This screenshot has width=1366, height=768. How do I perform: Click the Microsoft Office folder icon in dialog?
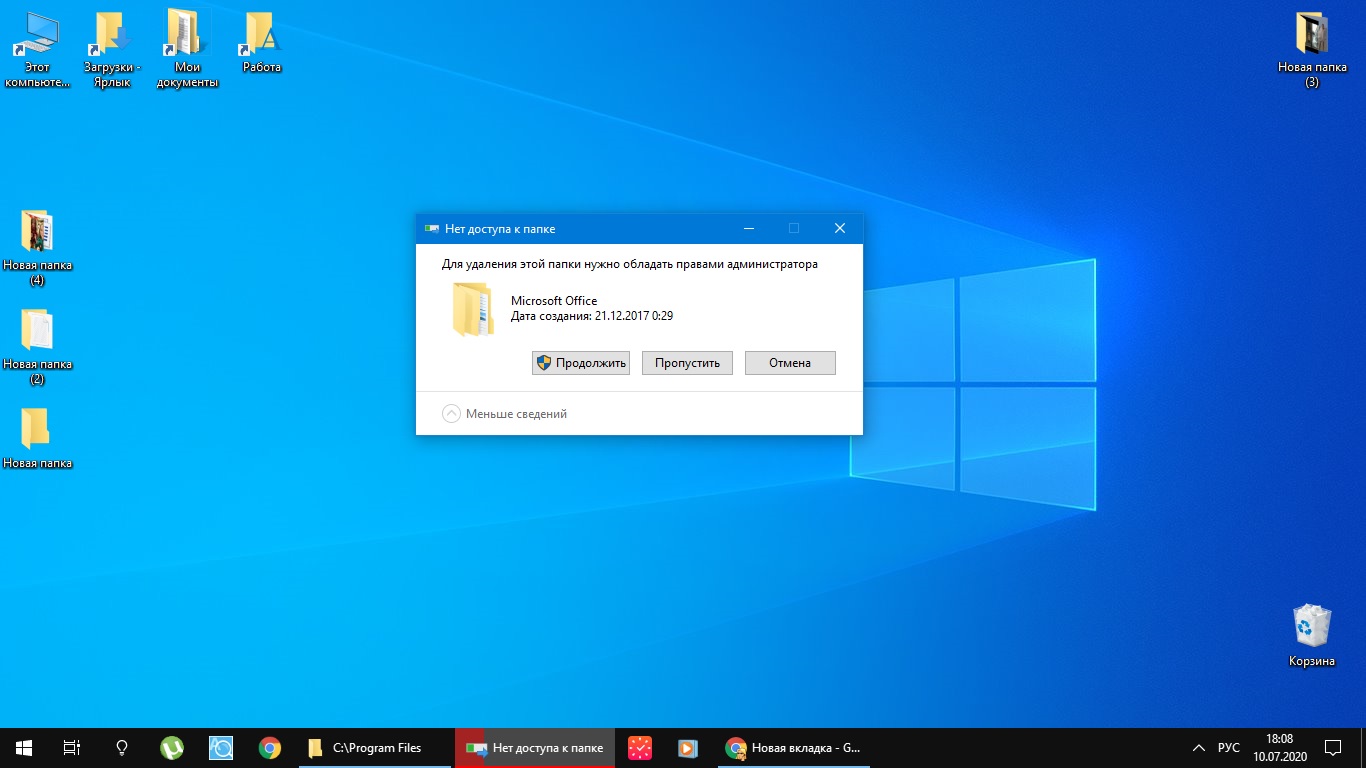(x=473, y=309)
